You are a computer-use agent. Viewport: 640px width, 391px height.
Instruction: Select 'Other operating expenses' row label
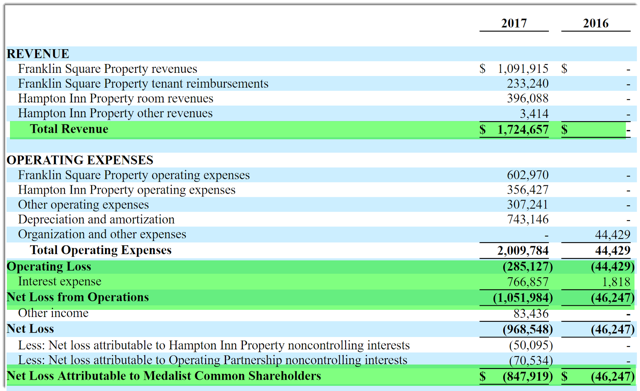pos(83,205)
